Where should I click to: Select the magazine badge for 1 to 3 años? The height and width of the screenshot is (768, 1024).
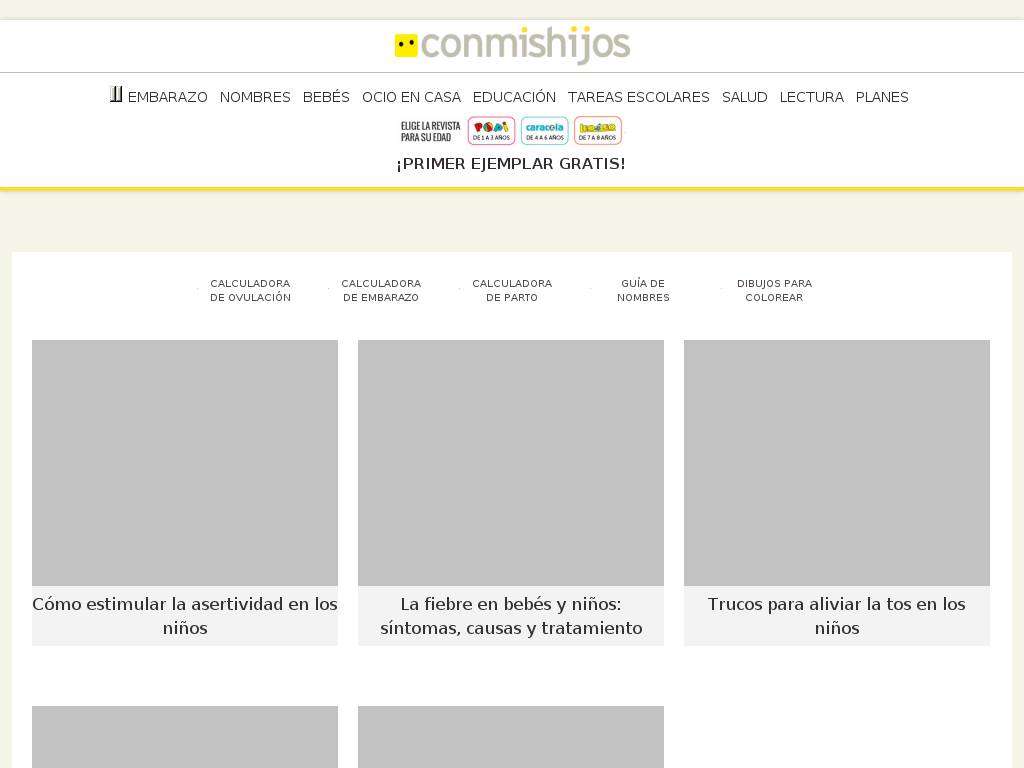(491, 131)
